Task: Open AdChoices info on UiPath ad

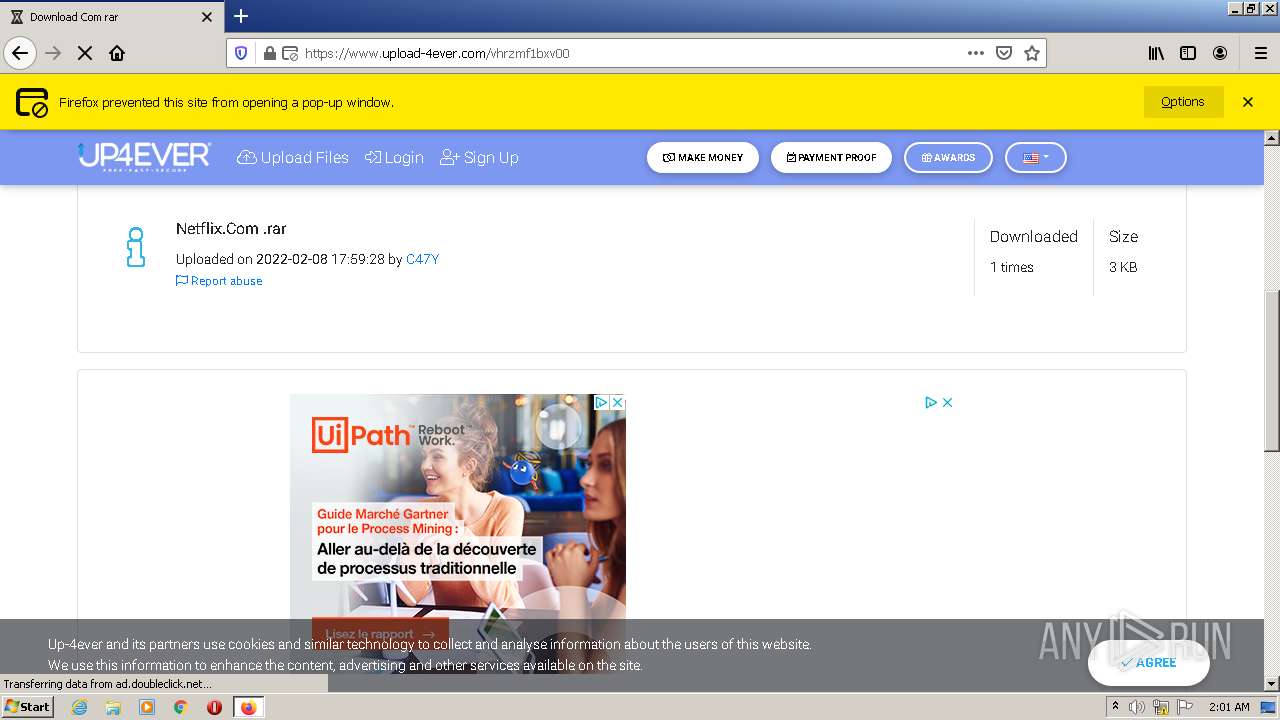Action: 602,402
